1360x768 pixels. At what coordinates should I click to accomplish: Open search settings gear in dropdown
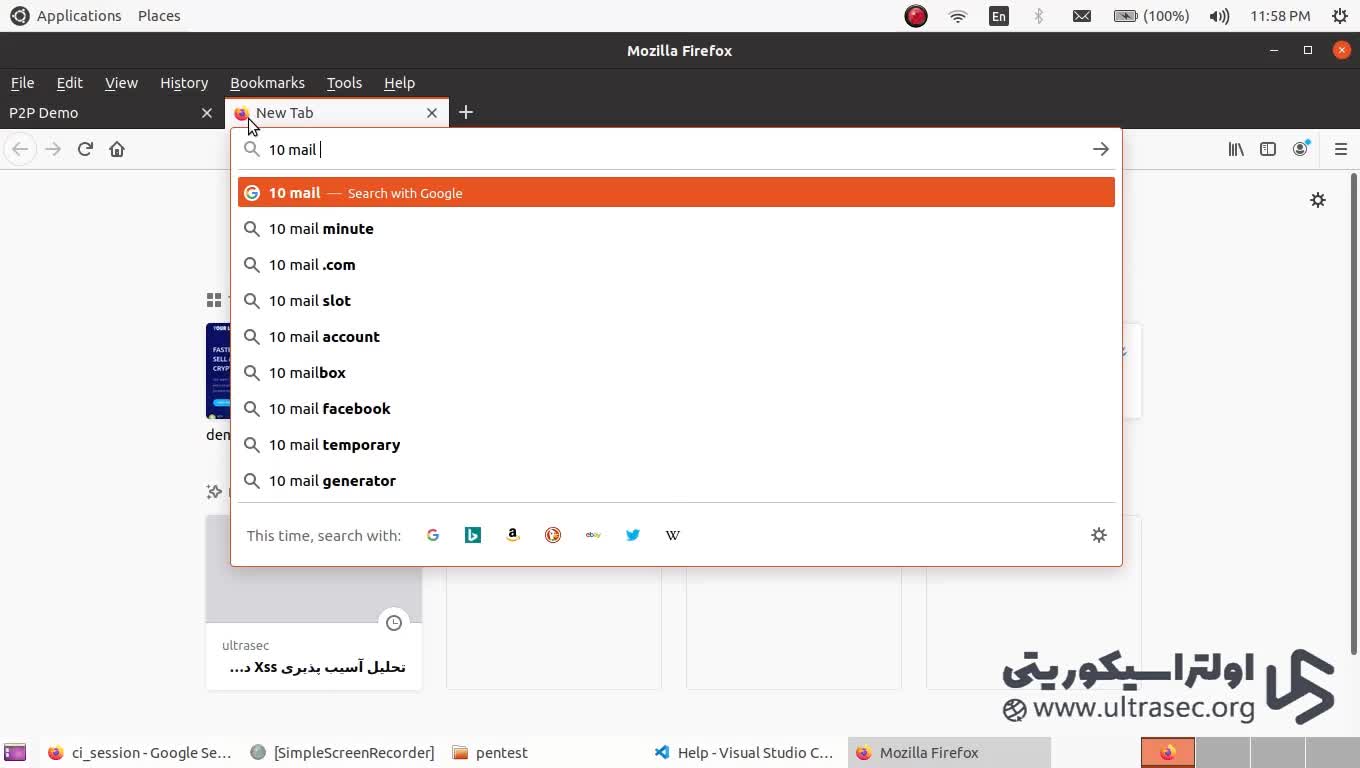point(1099,535)
